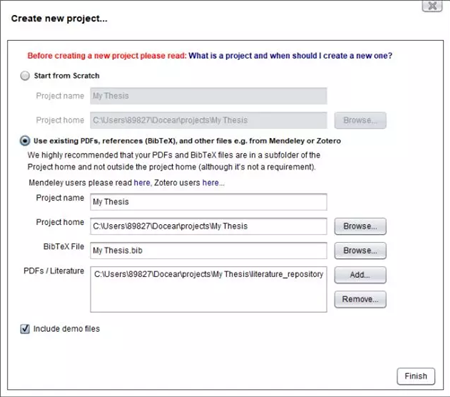The image size is (450, 397).
Task: Click the active Project name field
Action: (208, 202)
